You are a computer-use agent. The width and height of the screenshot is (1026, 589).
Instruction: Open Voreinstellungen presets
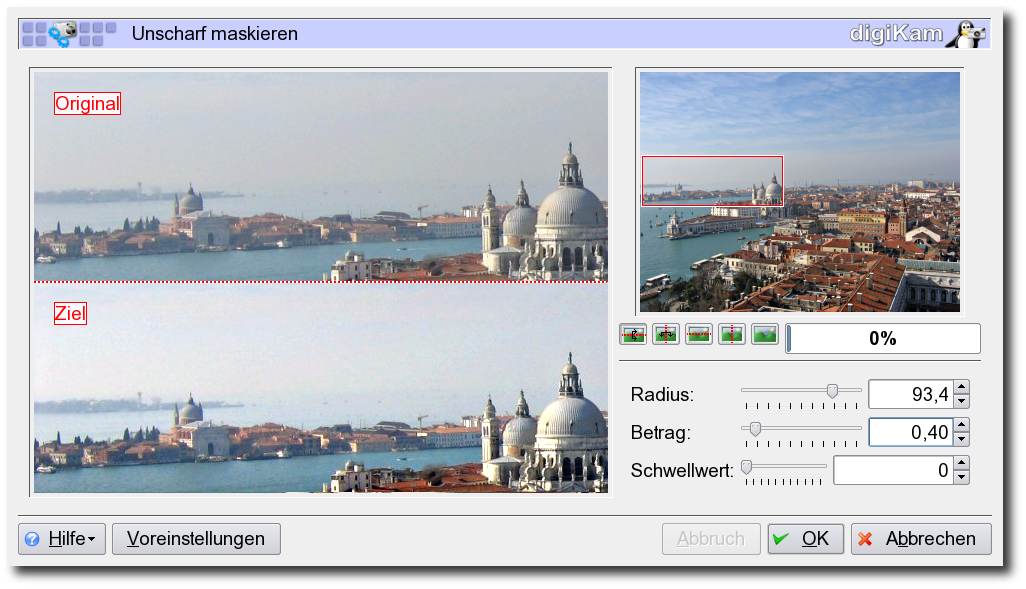(196, 539)
